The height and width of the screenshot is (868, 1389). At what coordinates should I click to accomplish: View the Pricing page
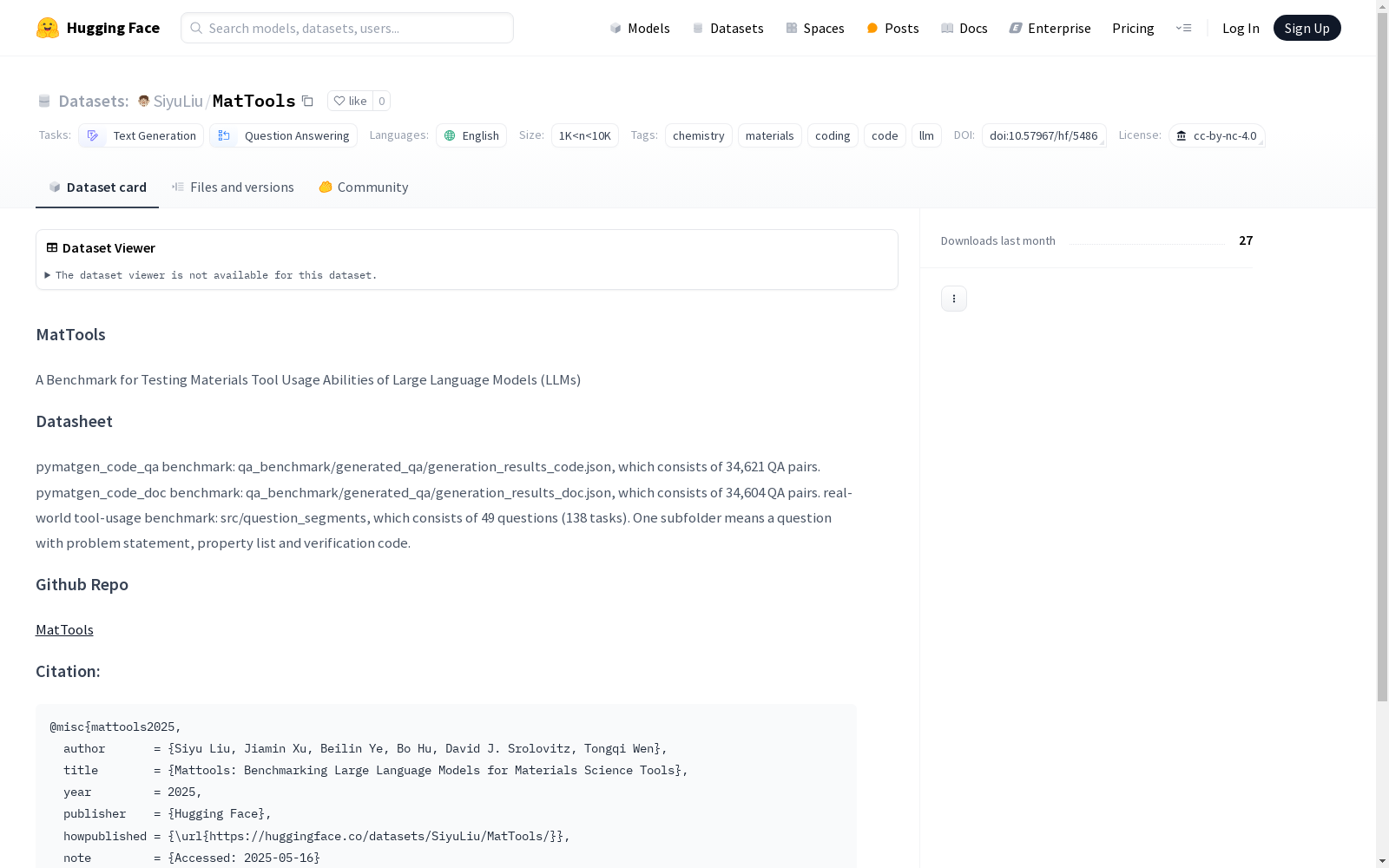(x=1133, y=28)
